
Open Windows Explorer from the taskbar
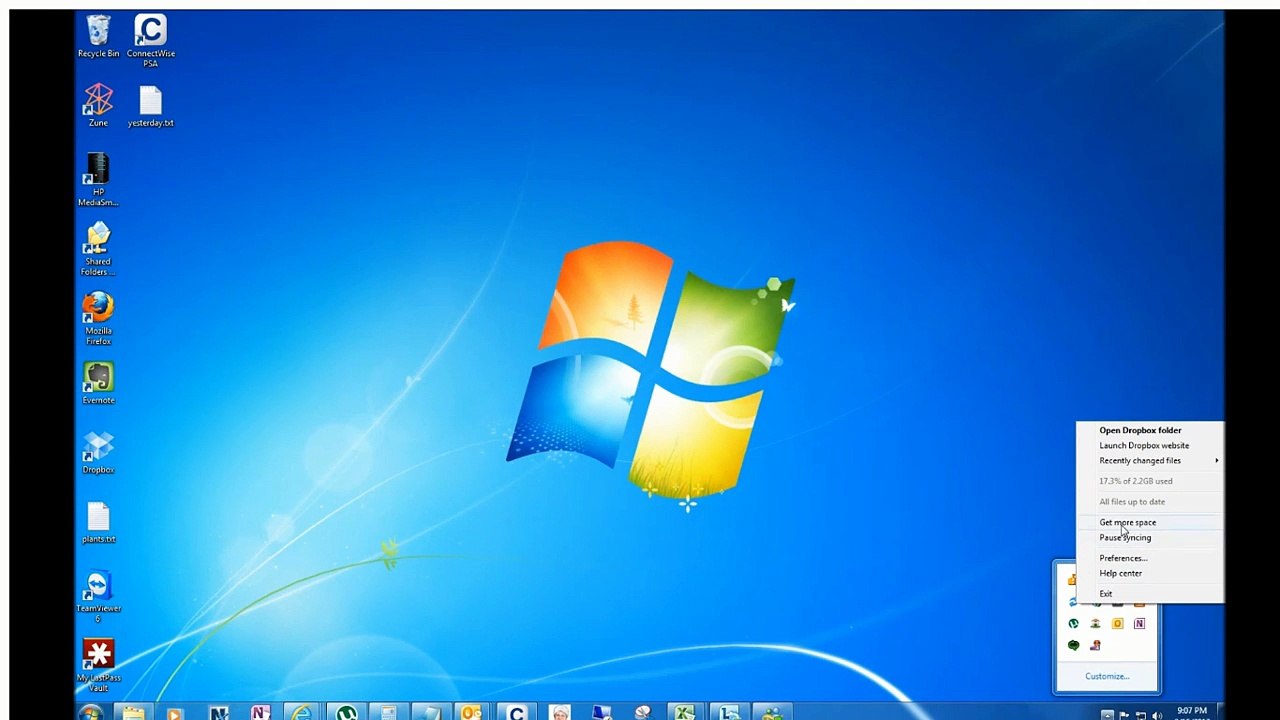(x=133, y=712)
